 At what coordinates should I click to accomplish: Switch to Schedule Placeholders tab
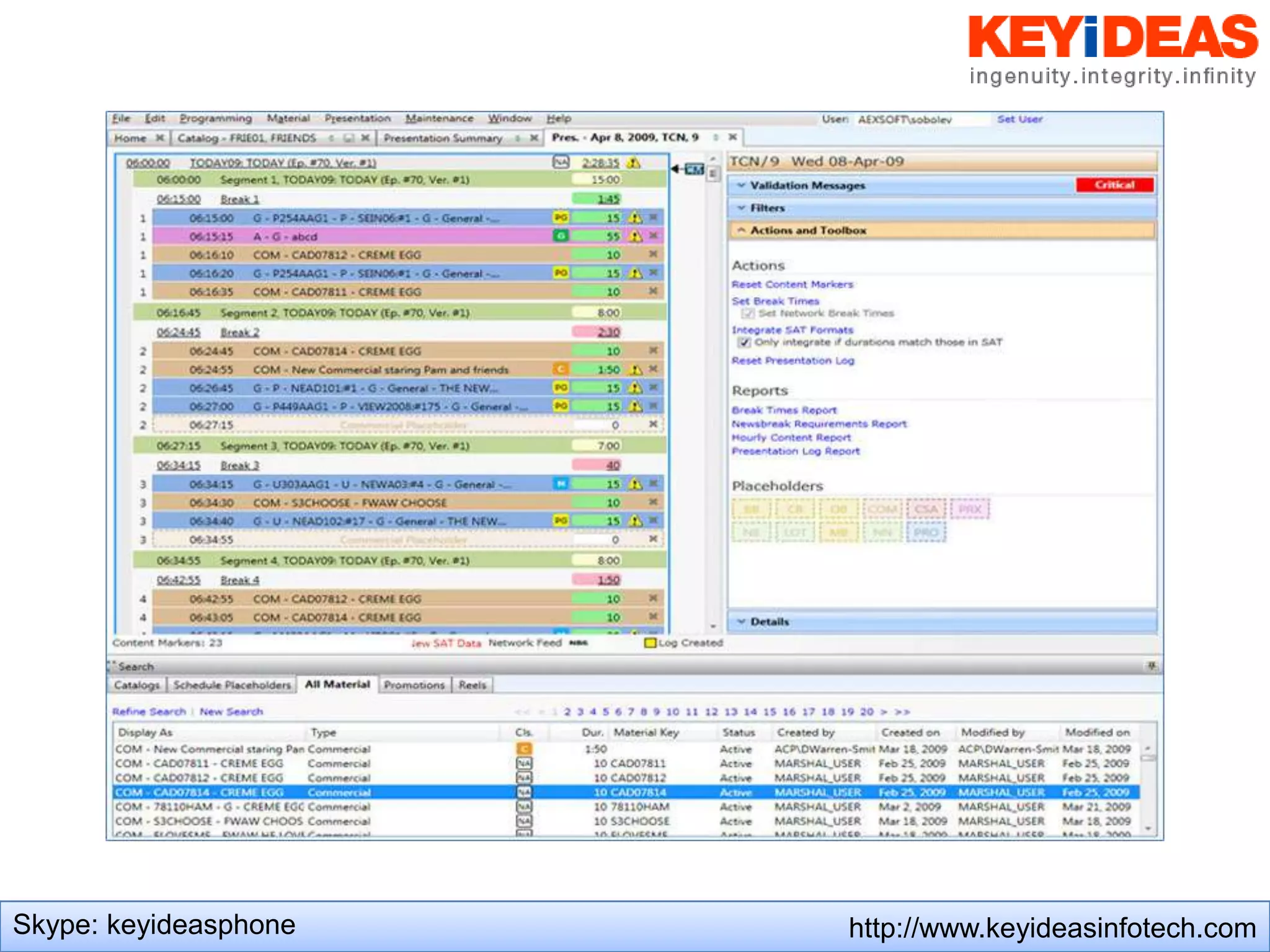click(x=232, y=685)
